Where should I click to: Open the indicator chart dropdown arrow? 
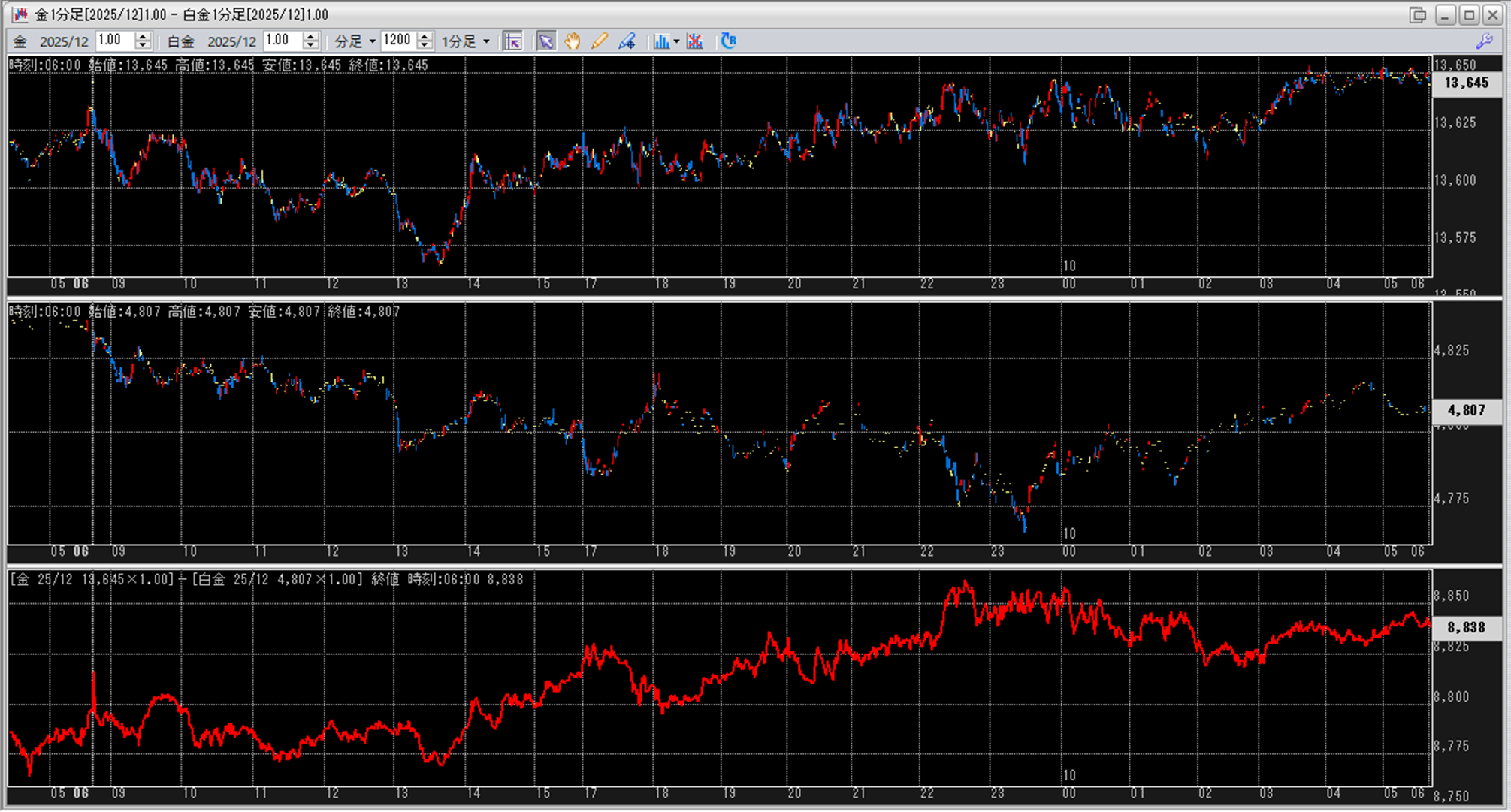coord(676,41)
